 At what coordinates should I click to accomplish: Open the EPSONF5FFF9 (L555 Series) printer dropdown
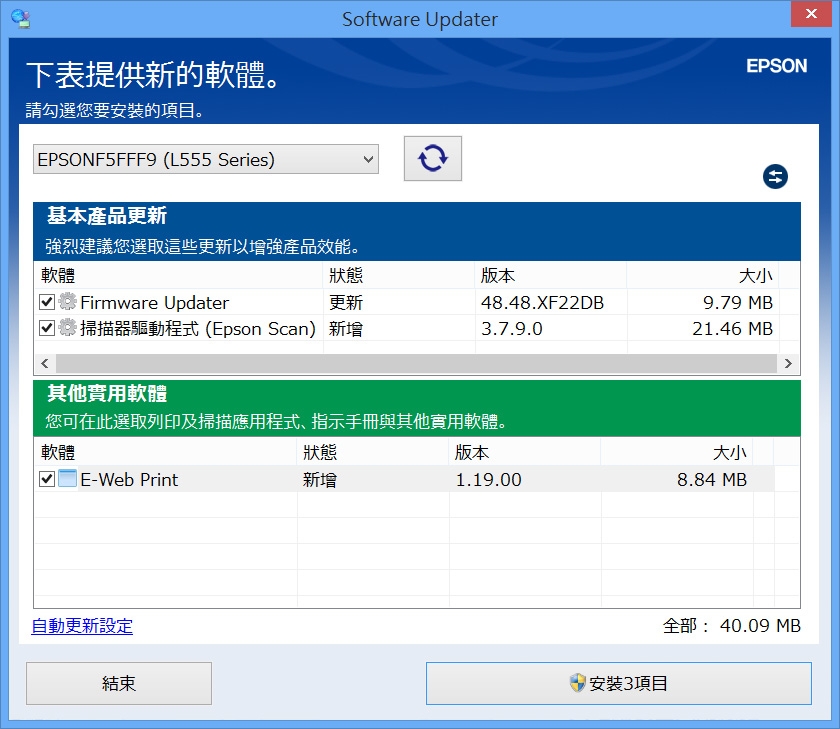point(206,159)
